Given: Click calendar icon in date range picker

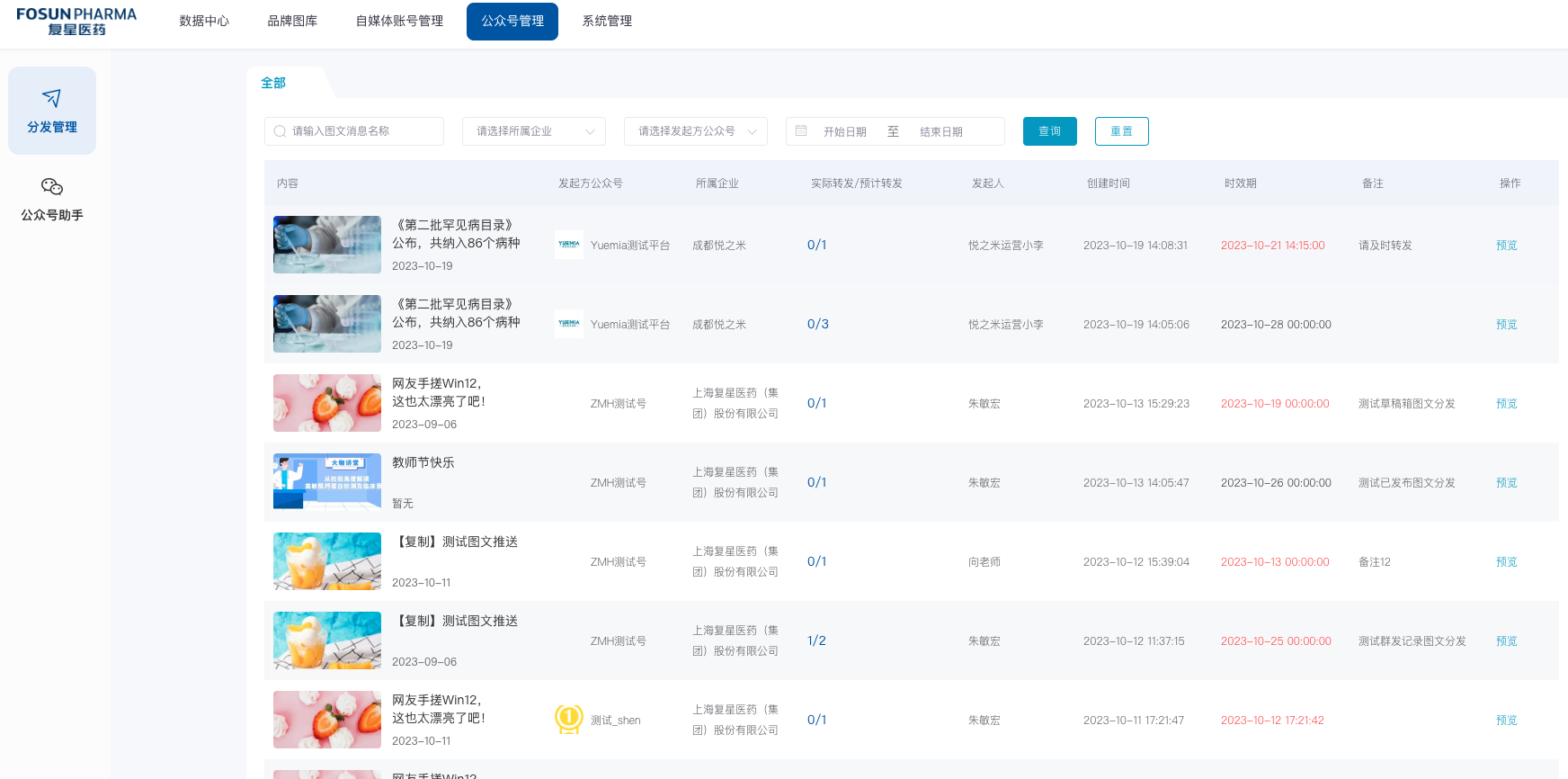Looking at the screenshot, I should click(801, 131).
